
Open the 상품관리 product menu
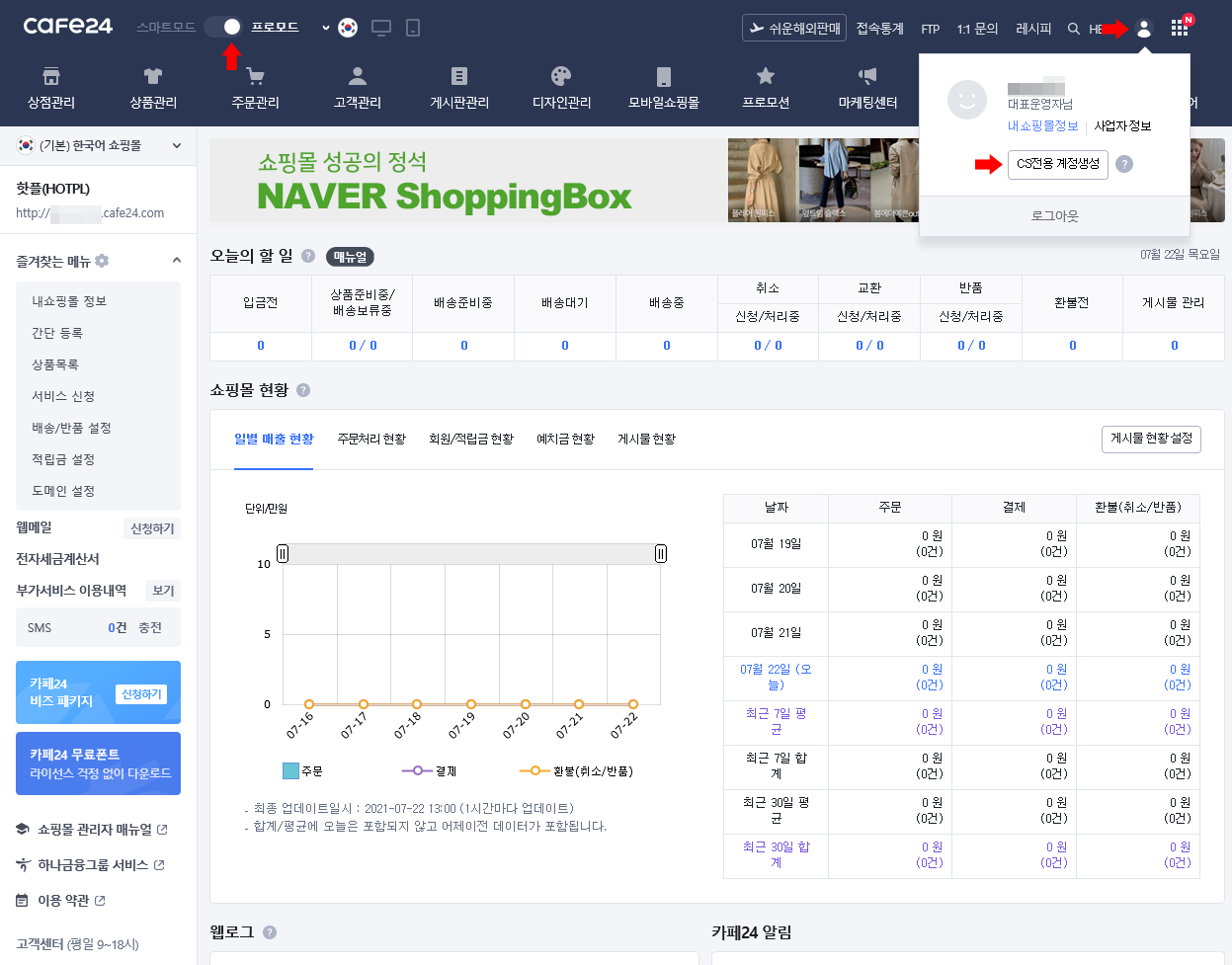coord(153,88)
